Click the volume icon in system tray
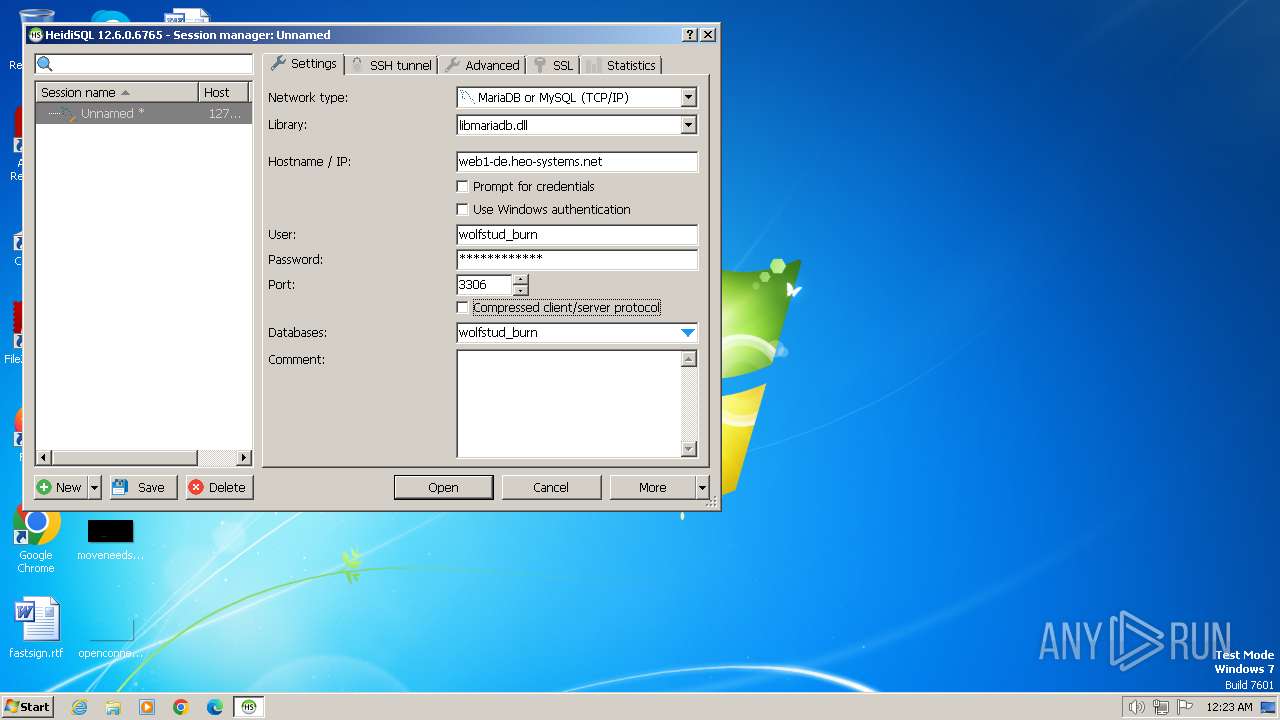Image resolution: width=1280 pixels, height=720 pixels. [x=1136, y=707]
